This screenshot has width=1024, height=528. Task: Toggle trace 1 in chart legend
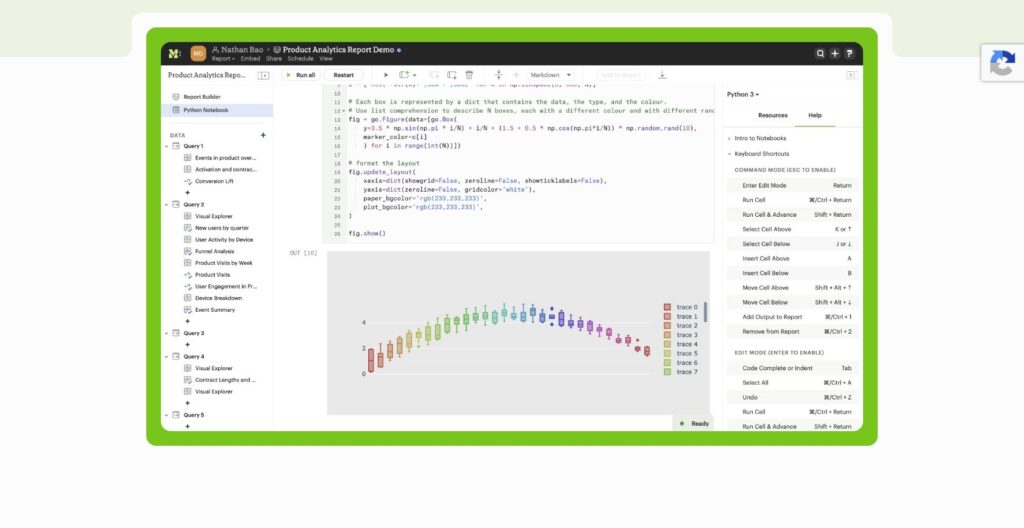[680, 316]
